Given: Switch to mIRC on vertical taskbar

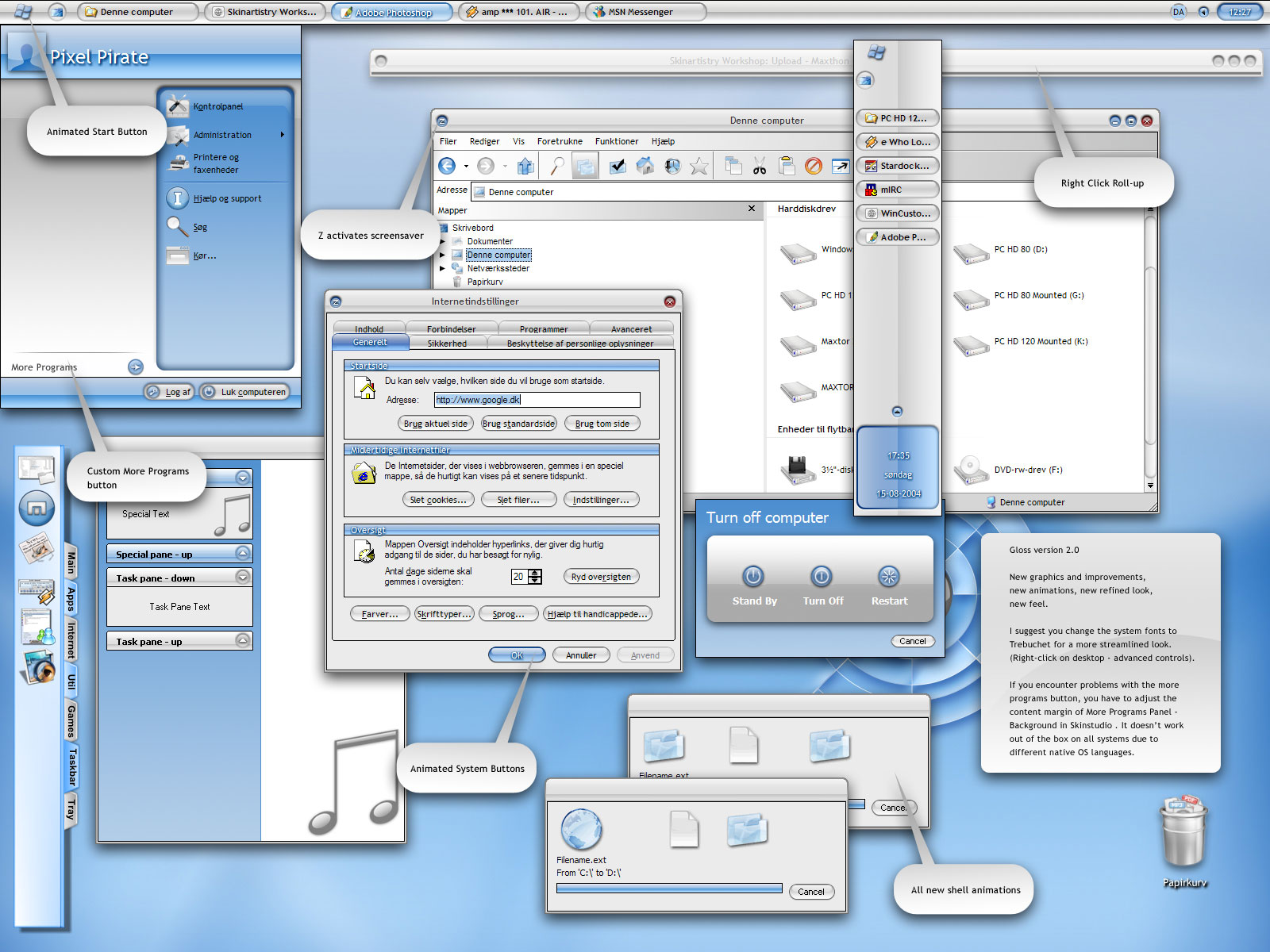Looking at the screenshot, I should pyautogui.click(x=898, y=190).
